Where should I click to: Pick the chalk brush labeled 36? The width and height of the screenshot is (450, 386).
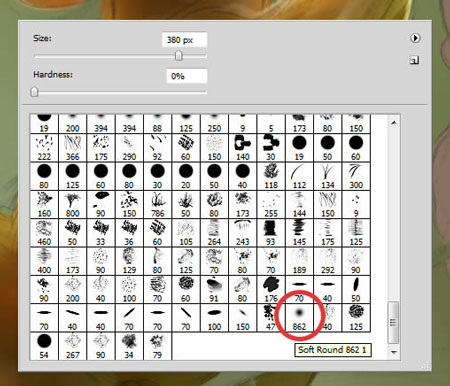pyautogui.click(x=129, y=233)
